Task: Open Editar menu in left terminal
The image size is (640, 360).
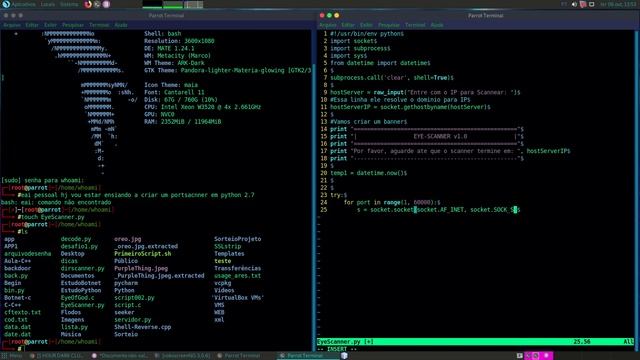Action: click(x=32, y=25)
